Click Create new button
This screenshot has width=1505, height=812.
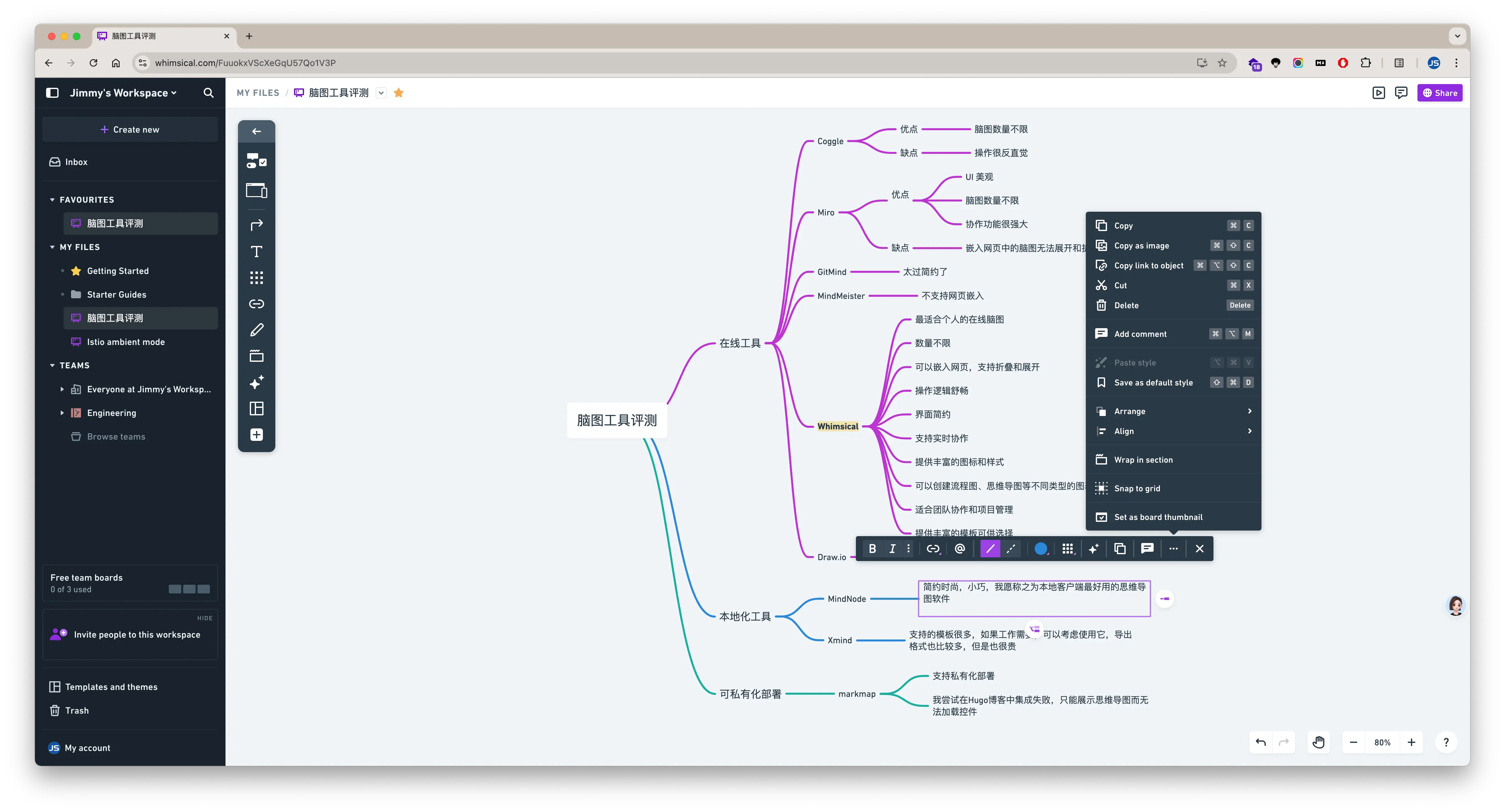tap(130, 129)
